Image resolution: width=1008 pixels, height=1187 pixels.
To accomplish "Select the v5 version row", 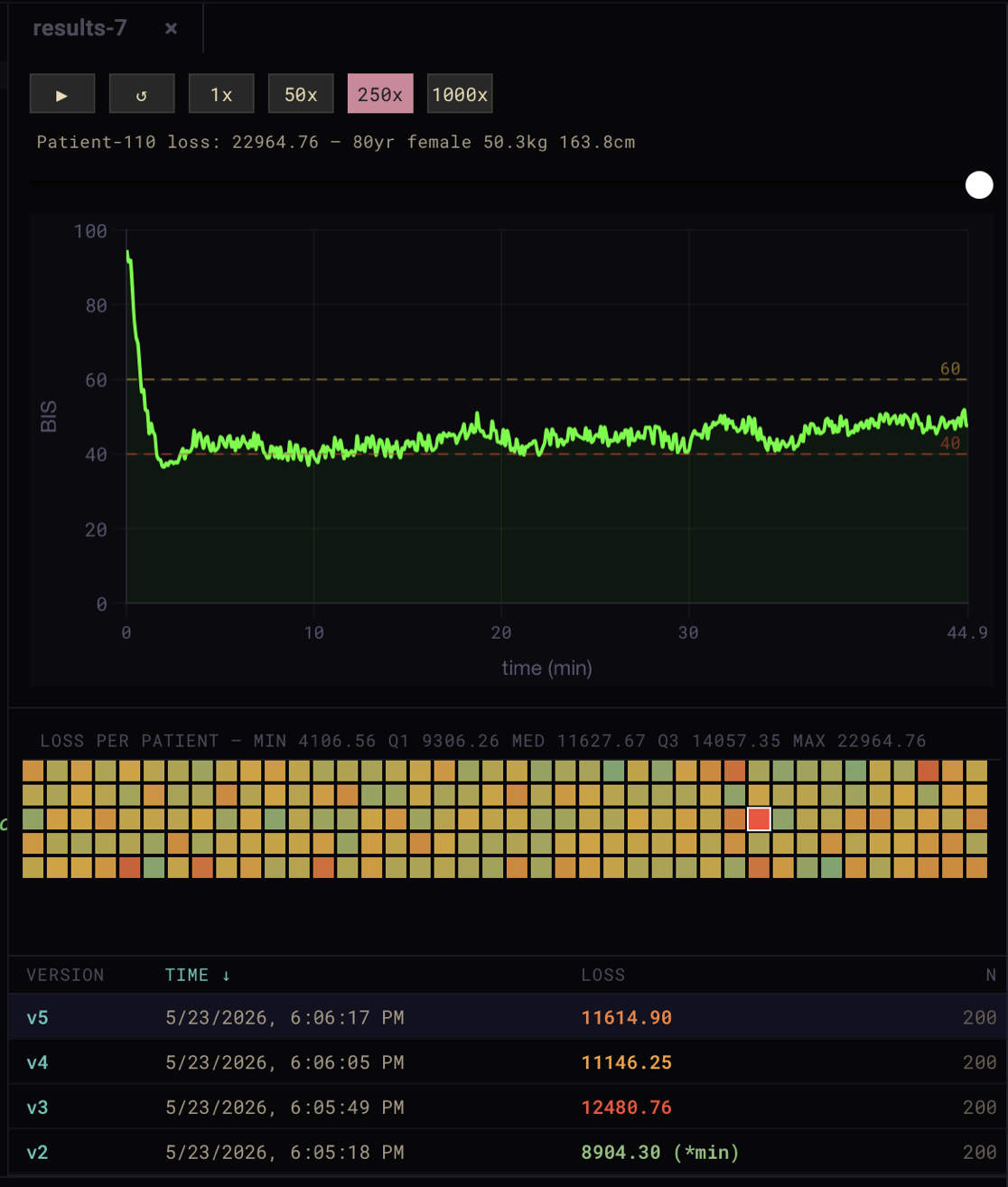I will click(x=509, y=1017).
